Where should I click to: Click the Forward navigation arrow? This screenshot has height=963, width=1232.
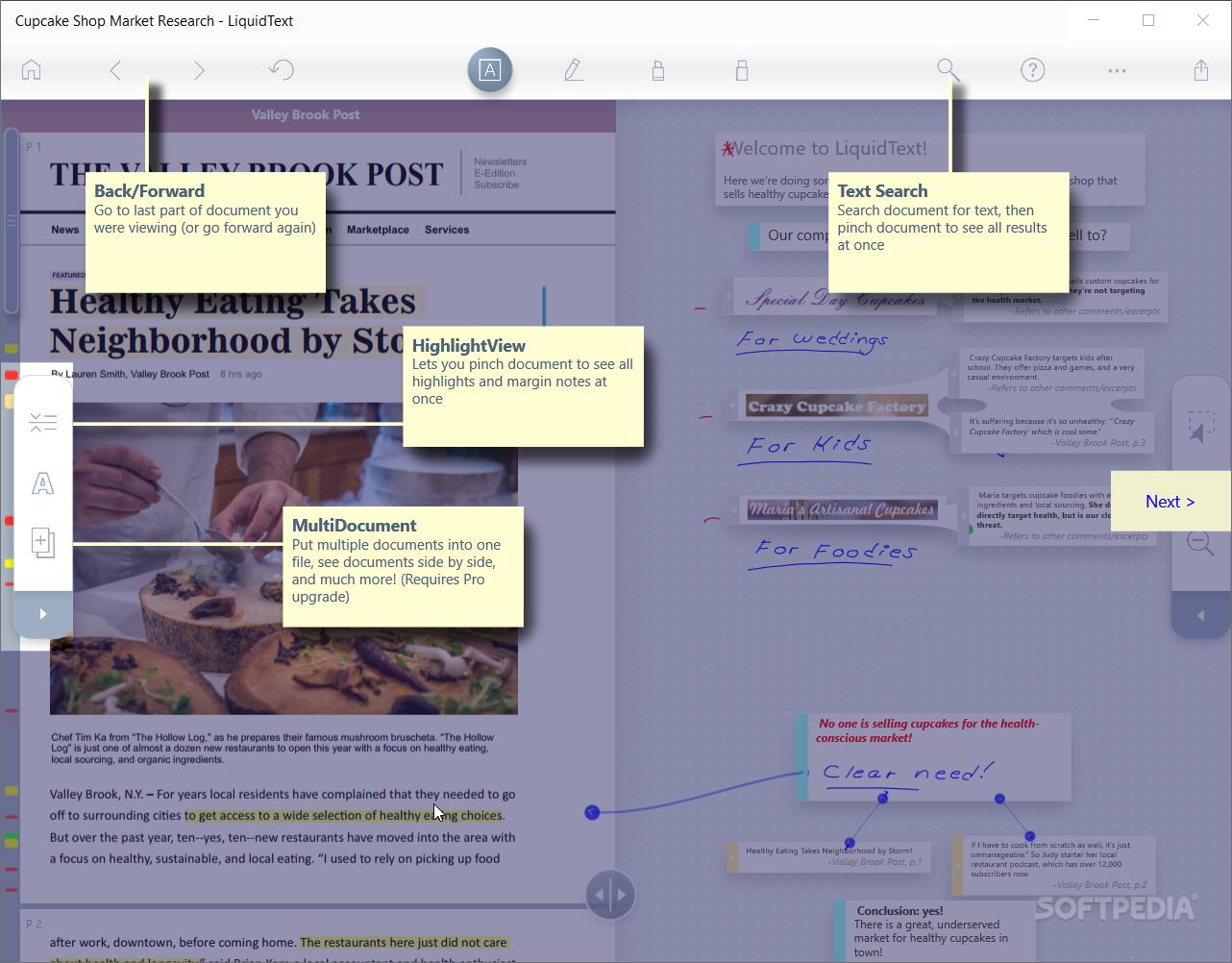(199, 70)
